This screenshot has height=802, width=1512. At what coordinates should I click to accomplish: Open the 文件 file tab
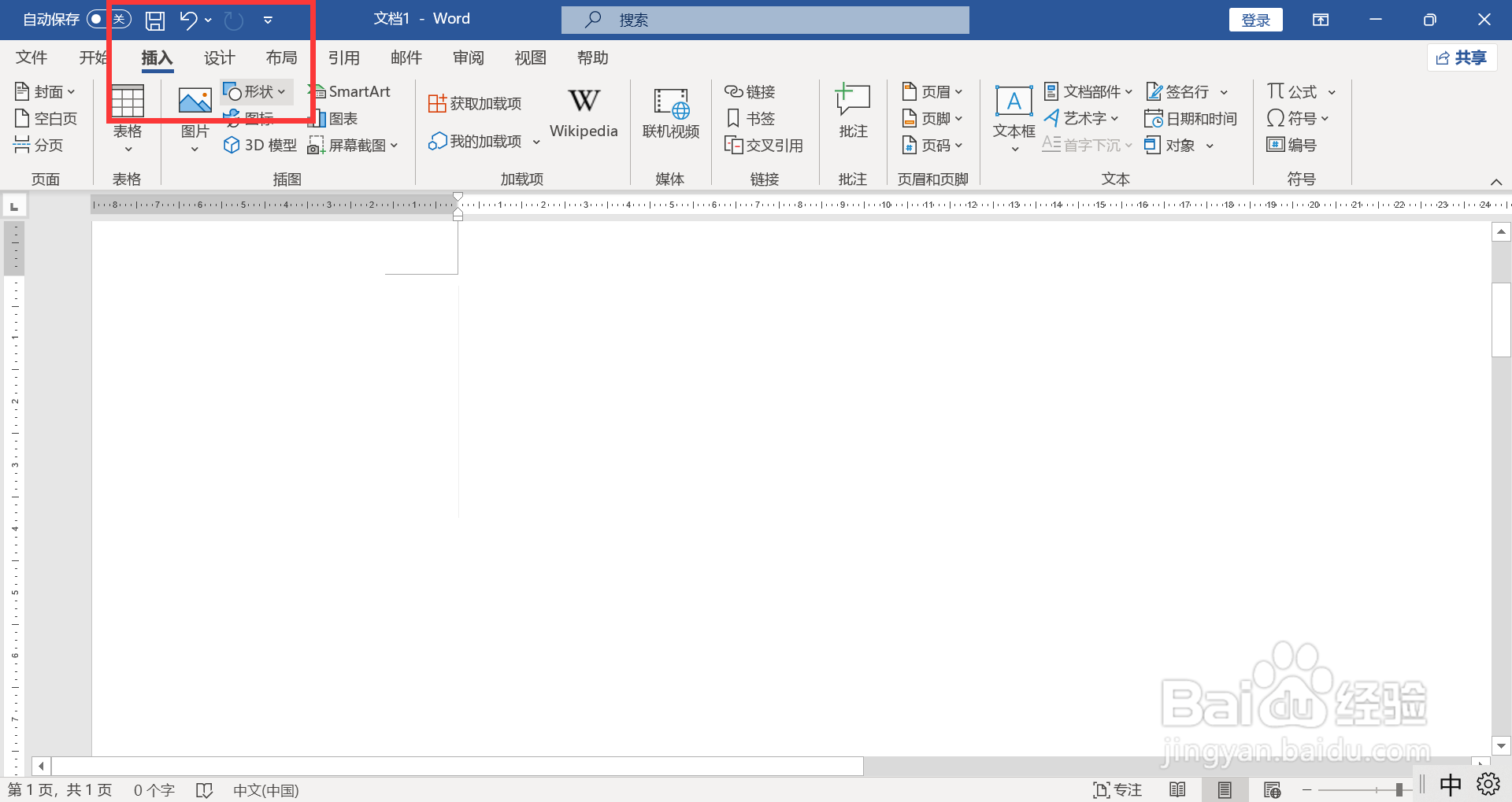coord(31,57)
